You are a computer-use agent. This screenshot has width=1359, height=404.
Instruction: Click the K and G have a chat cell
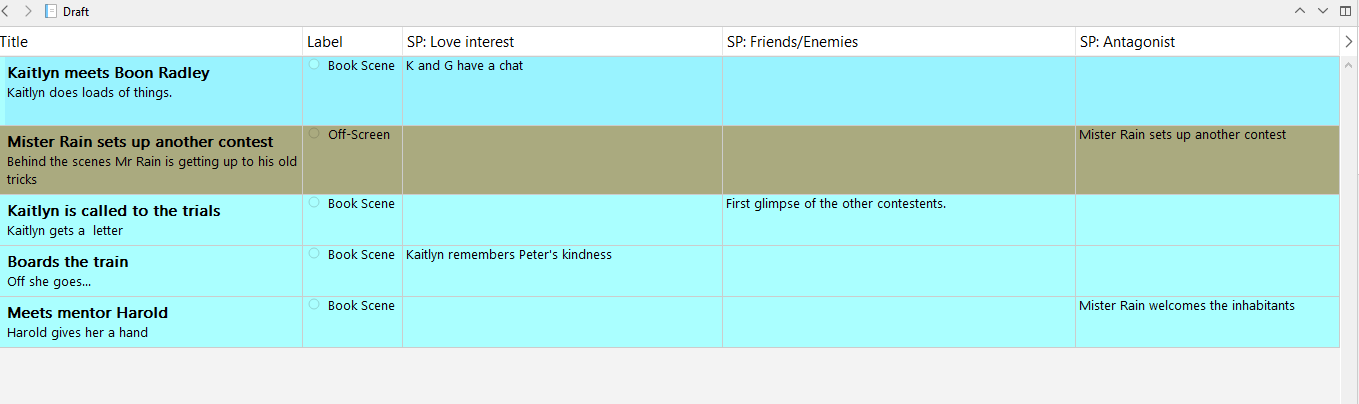(x=464, y=66)
